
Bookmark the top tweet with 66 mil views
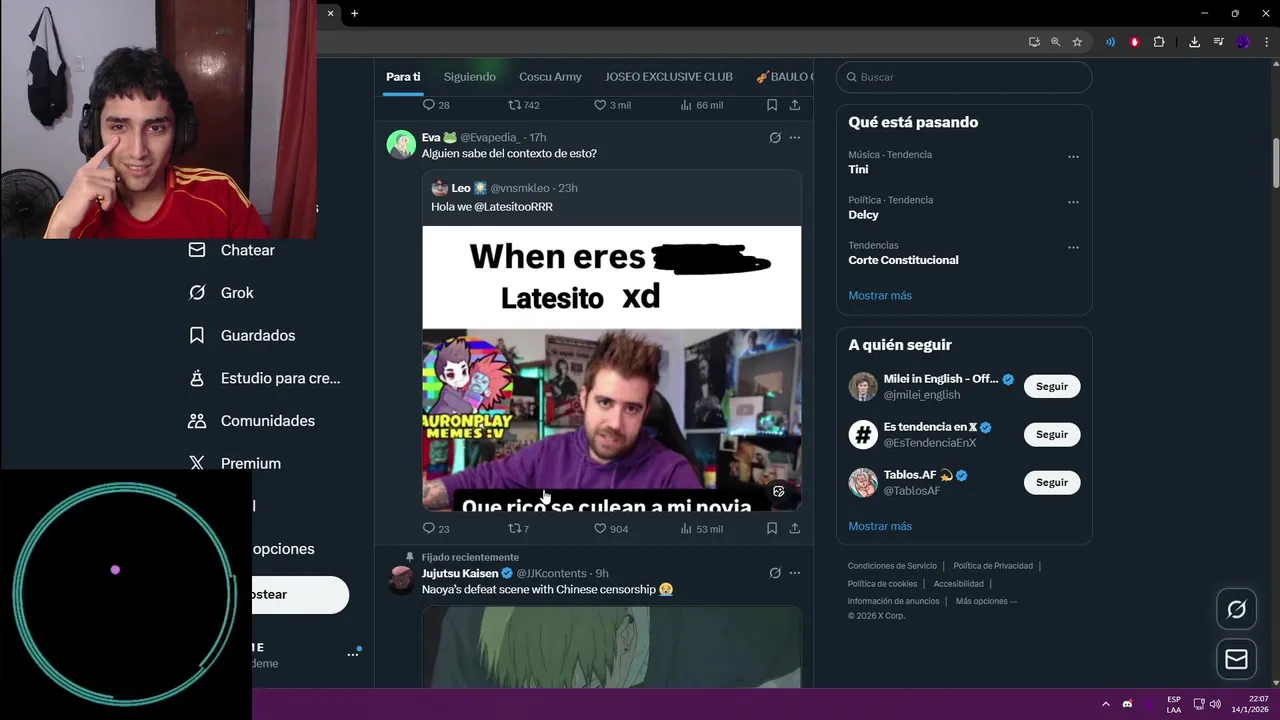(x=772, y=105)
